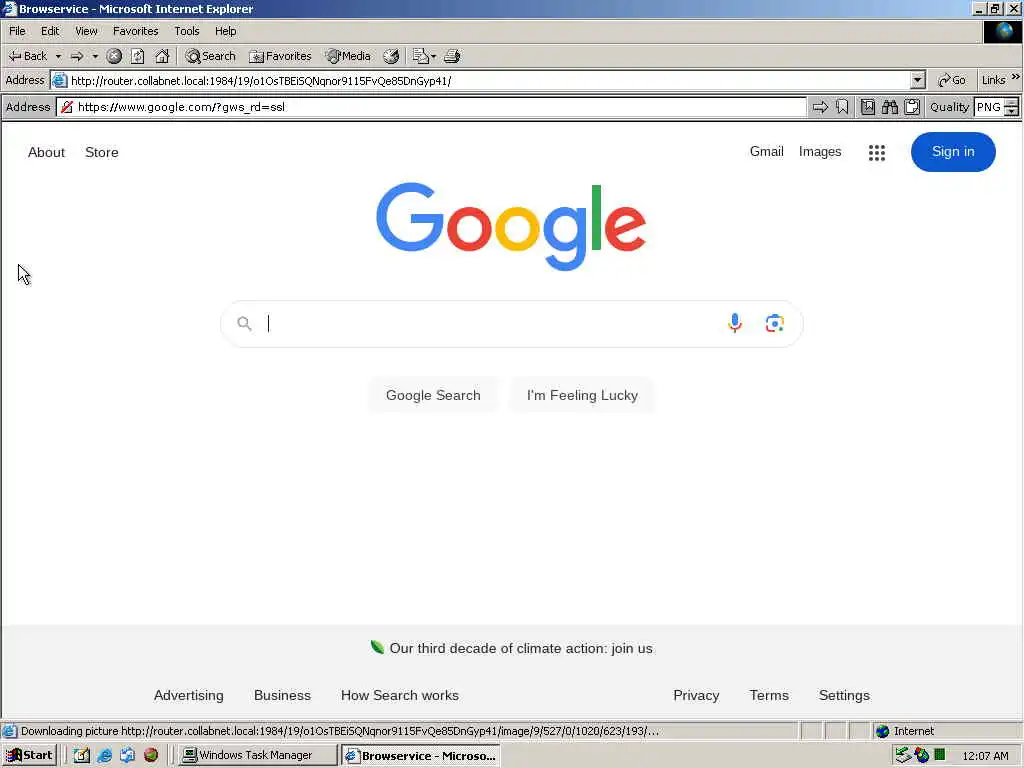The width and height of the screenshot is (1024, 768).
Task: Launch Internet Explorer from quick launch
Action: 104,756
